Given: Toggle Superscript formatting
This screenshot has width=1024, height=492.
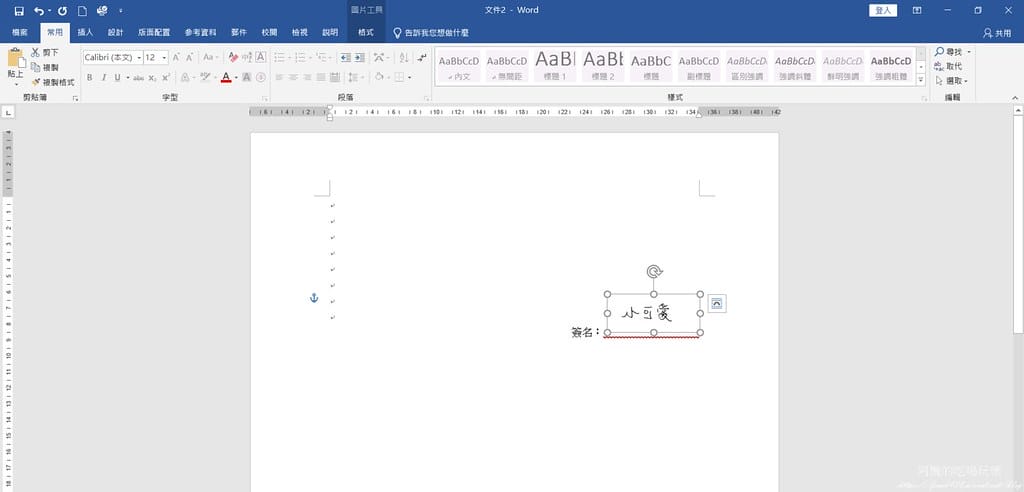Looking at the screenshot, I should 166,77.
